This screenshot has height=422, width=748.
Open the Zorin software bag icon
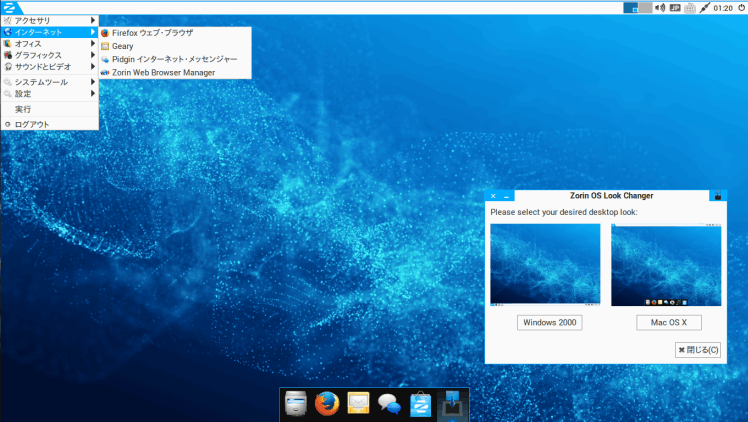[x=420, y=404]
